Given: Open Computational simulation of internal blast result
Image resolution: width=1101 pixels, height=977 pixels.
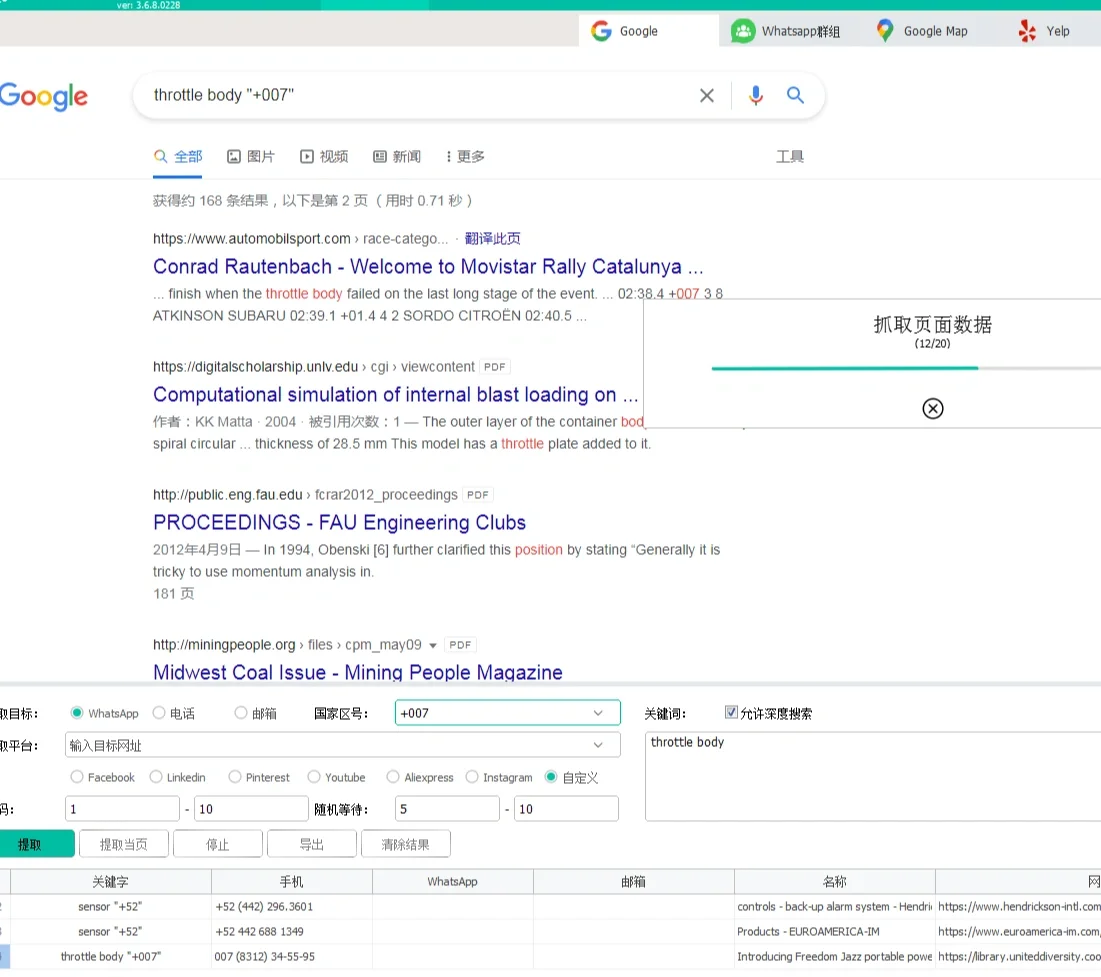Looking at the screenshot, I should pyautogui.click(x=395, y=395).
